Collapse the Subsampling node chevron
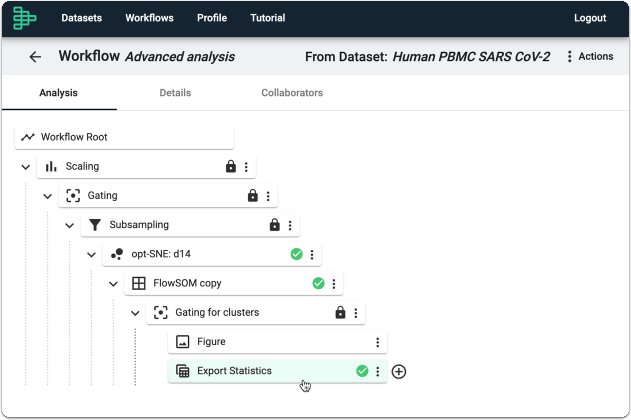Screen dimensions: 631x420 point(70,225)
